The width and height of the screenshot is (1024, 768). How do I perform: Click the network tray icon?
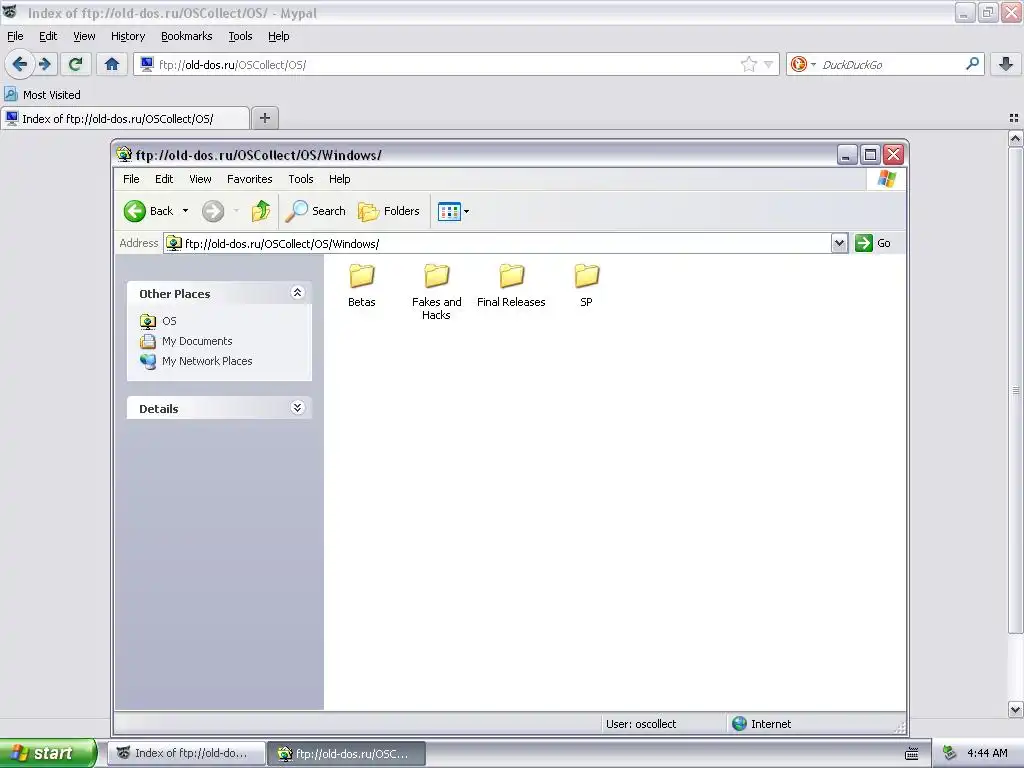click(950, 754)
